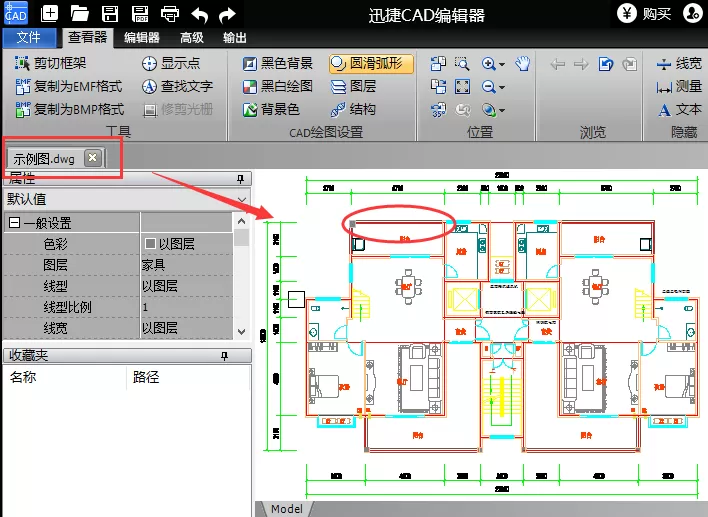708x517 pixels.
Task: Click properties scrollbar up arrow
Action: tap(242, 221)
